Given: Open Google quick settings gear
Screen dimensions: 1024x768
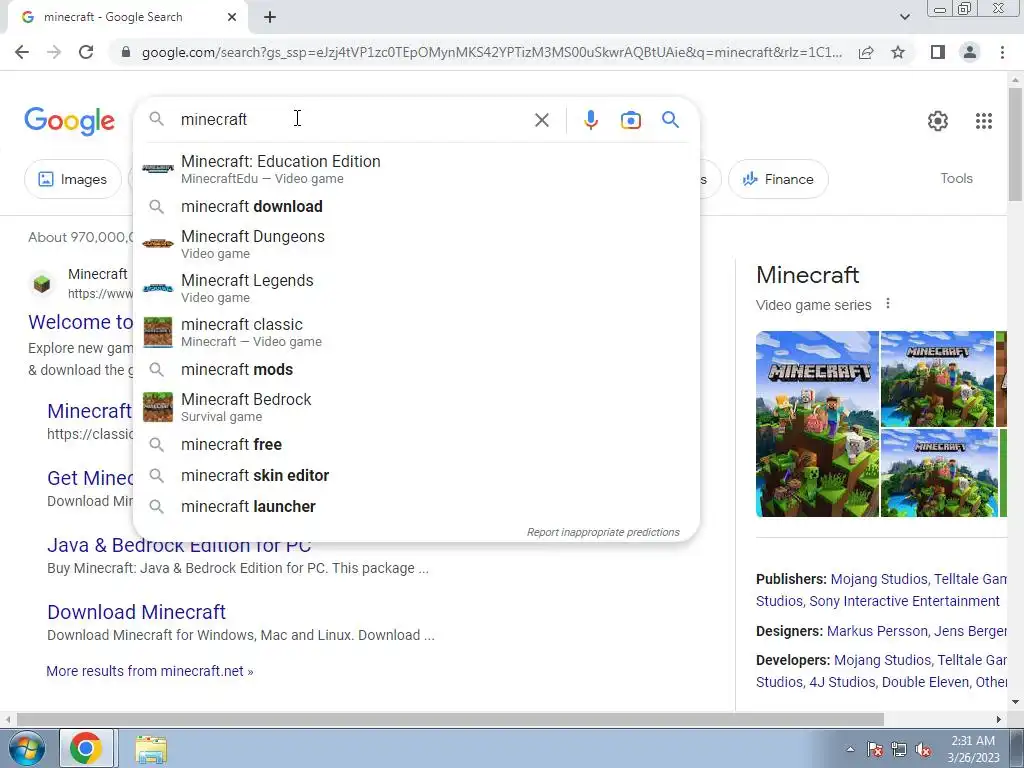Looking at the screenshot, I should point(938,121).
